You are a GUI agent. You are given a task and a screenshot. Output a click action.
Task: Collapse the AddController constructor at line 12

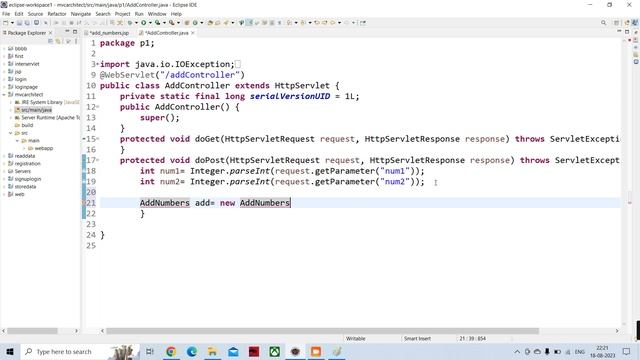coord(98,107)
